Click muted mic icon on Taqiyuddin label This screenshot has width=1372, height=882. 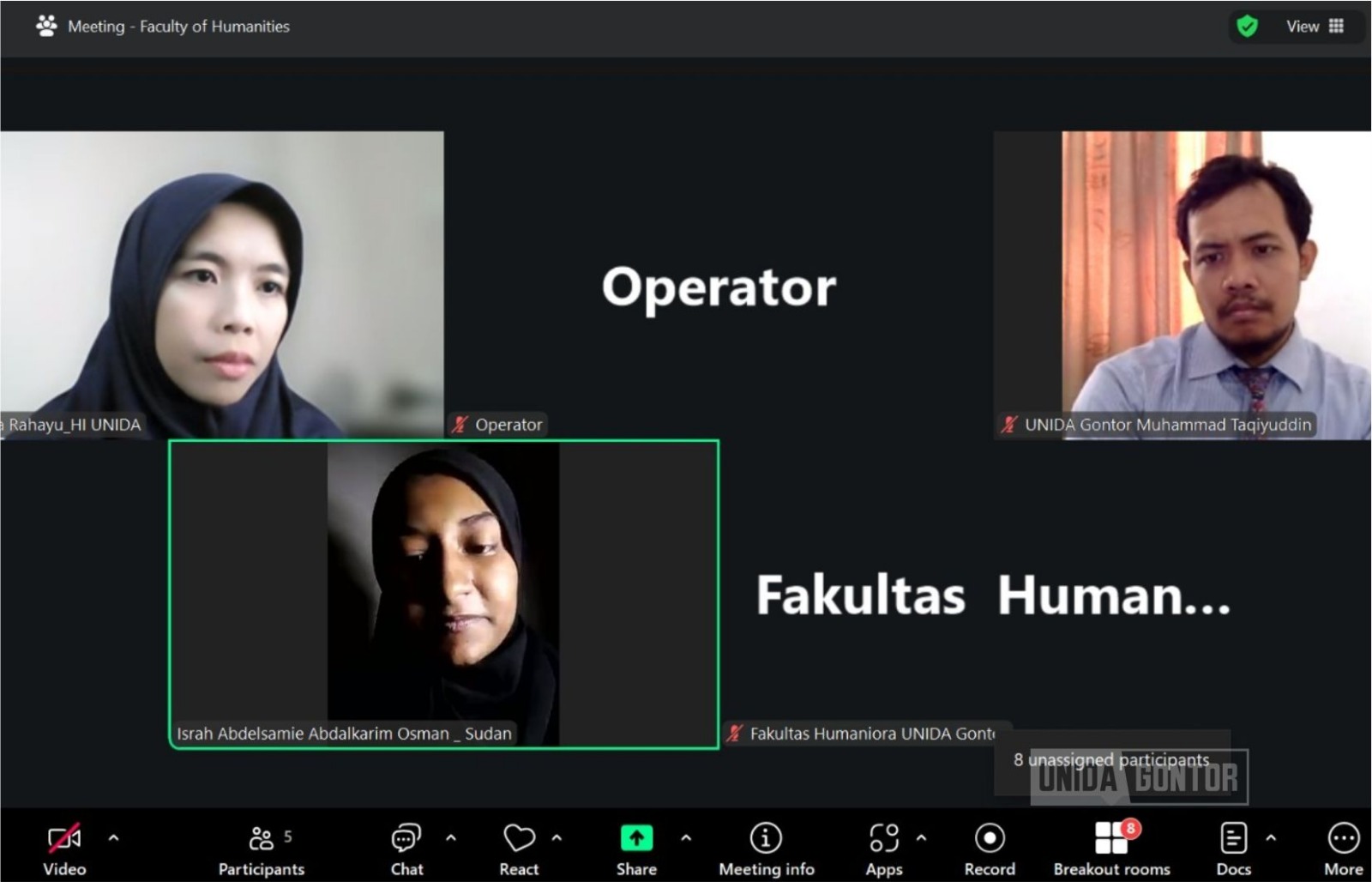click(1009, 425)
